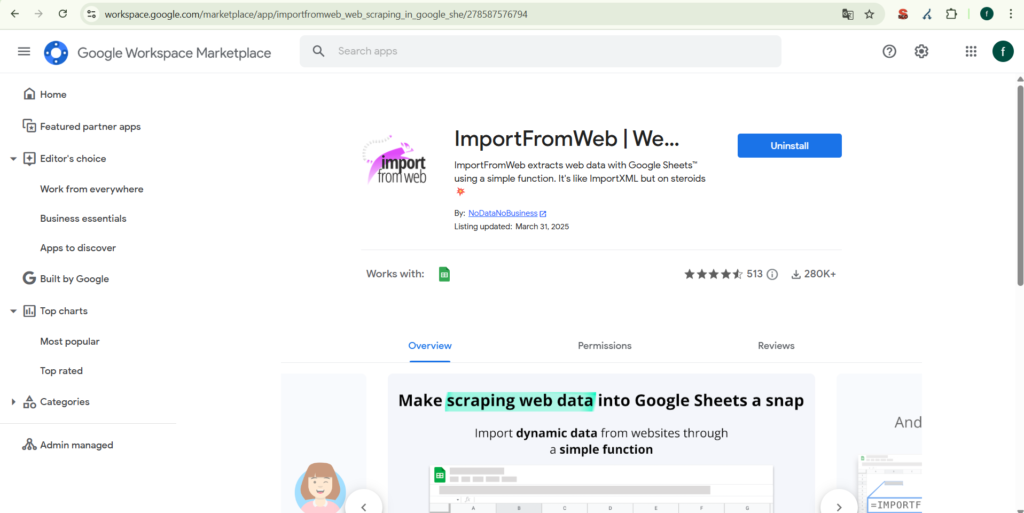This screenshot has height=513, width=1024.
Task: Bookmark this page with the star icon
Action: click(x=869, y=14)
